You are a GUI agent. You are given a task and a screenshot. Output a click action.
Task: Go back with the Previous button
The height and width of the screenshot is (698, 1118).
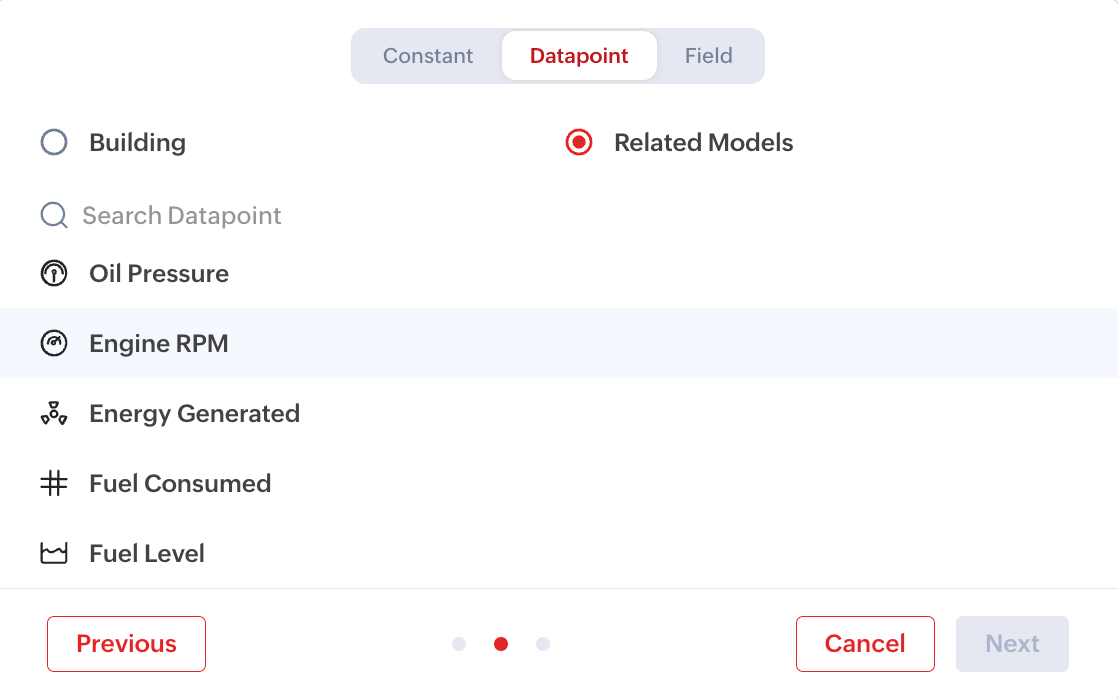click(x=126, y=644)
